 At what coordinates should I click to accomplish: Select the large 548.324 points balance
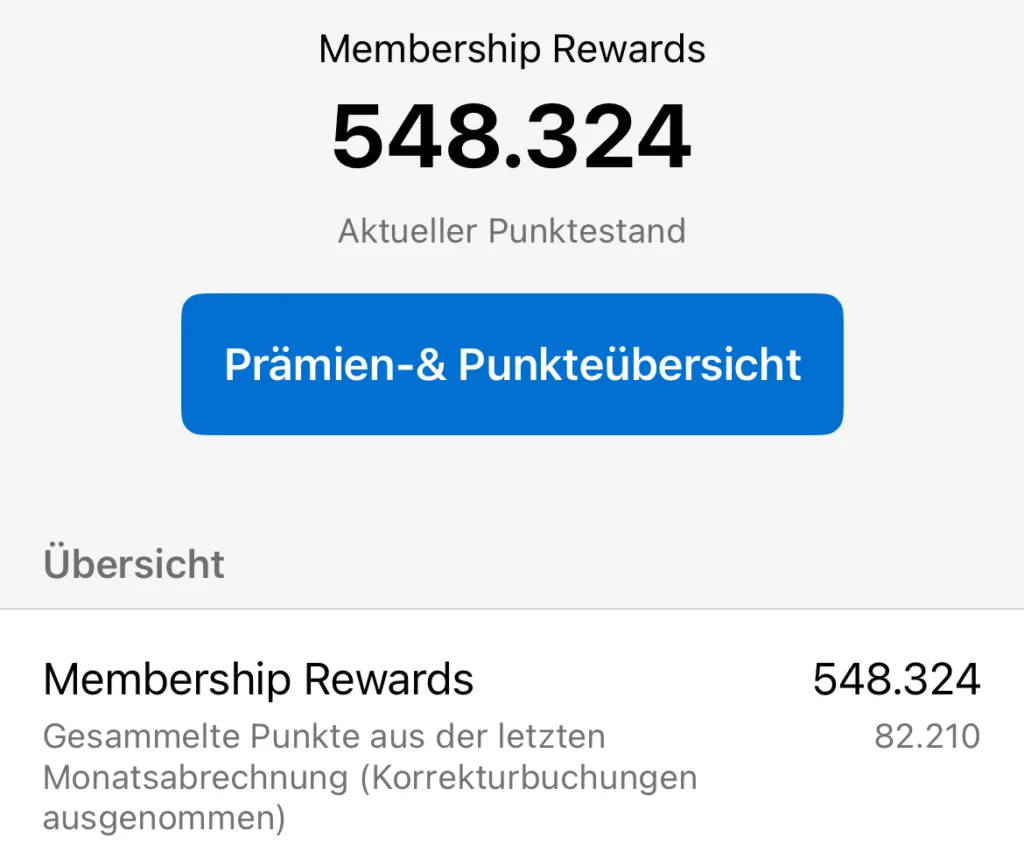(x=511, y=137)
